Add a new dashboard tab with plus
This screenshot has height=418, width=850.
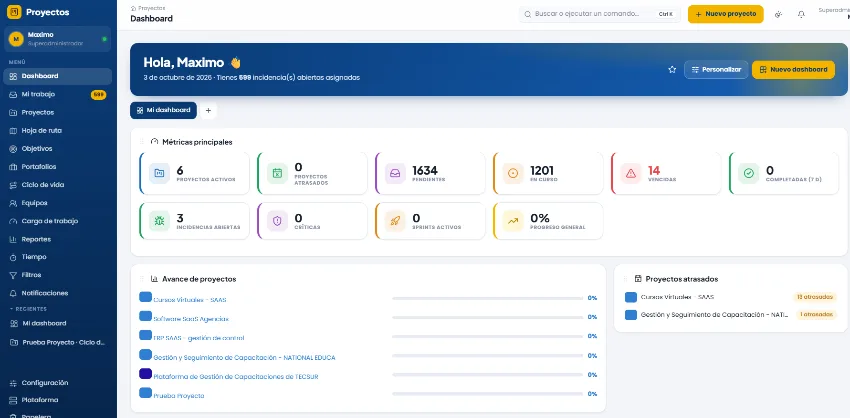point(208,111)
